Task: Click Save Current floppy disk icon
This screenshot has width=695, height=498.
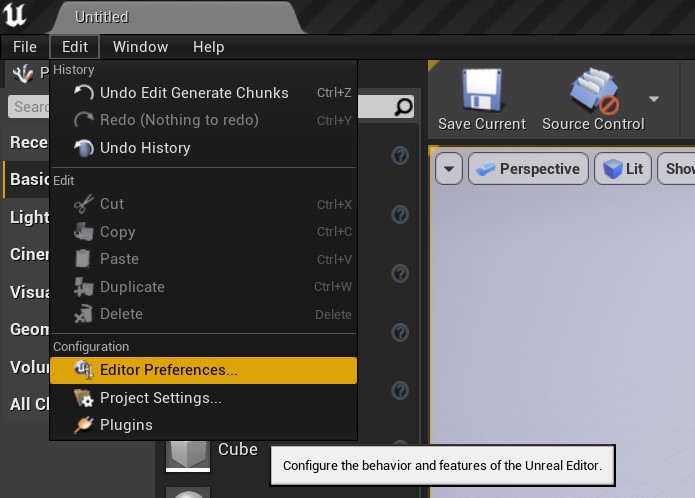Action: (x=482, y=89)
